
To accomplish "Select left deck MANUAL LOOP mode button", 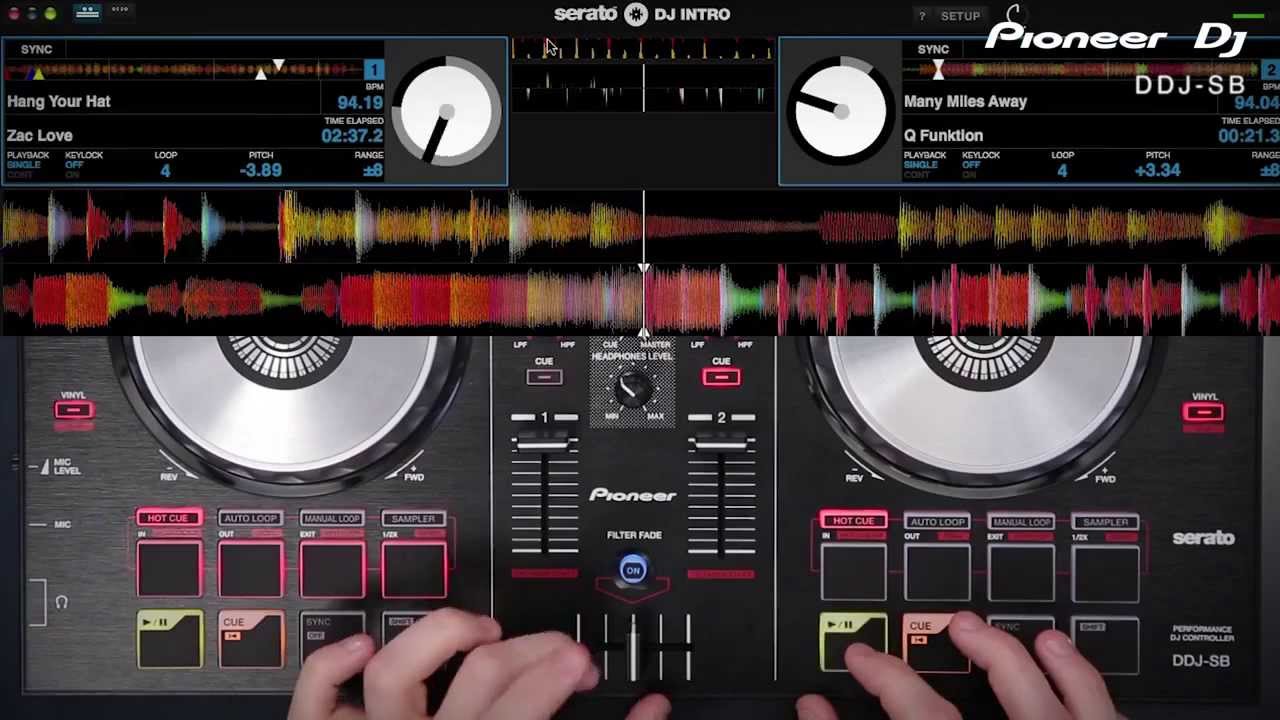I will [x=332, y=519].
